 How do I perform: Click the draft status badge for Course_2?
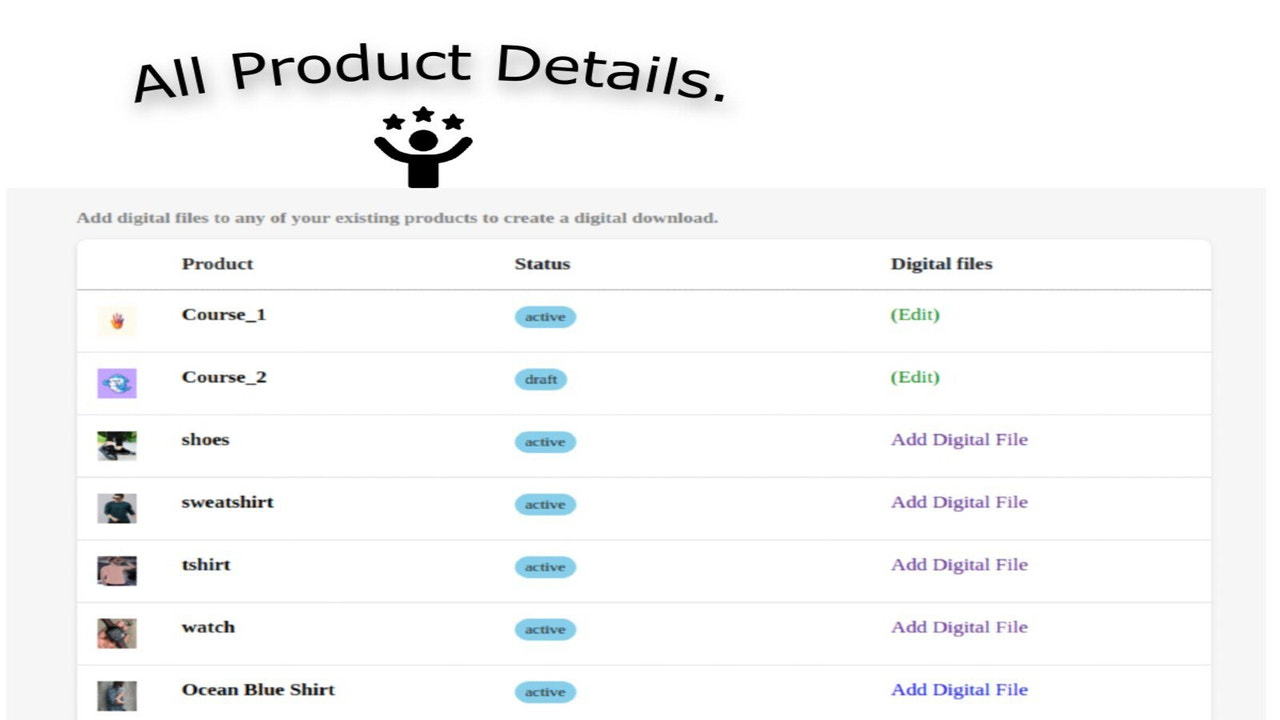point(541,380)
